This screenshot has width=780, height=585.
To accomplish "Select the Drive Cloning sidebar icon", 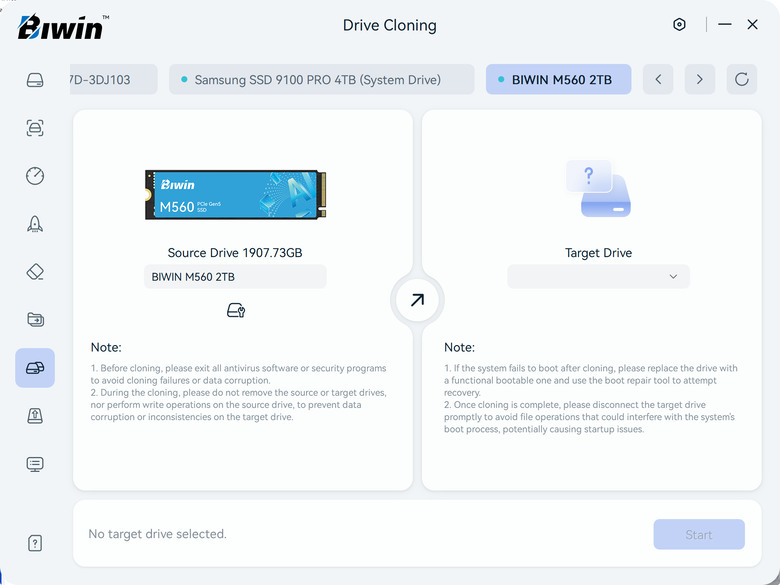I will (35, 368).
